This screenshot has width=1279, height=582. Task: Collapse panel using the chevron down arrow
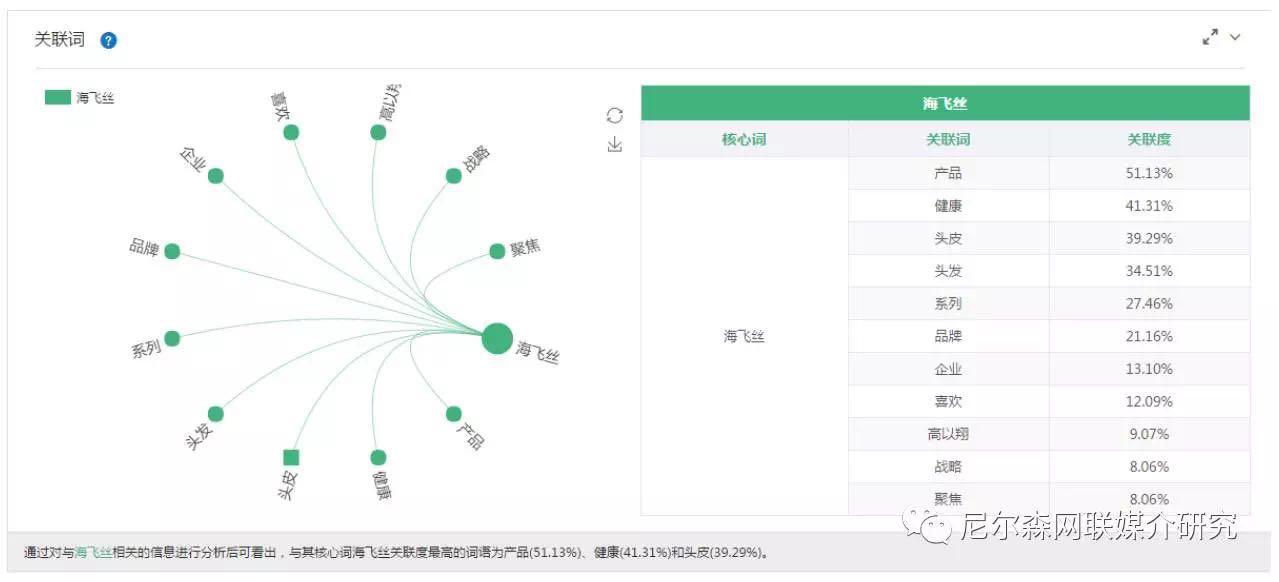pos(1235,37)
